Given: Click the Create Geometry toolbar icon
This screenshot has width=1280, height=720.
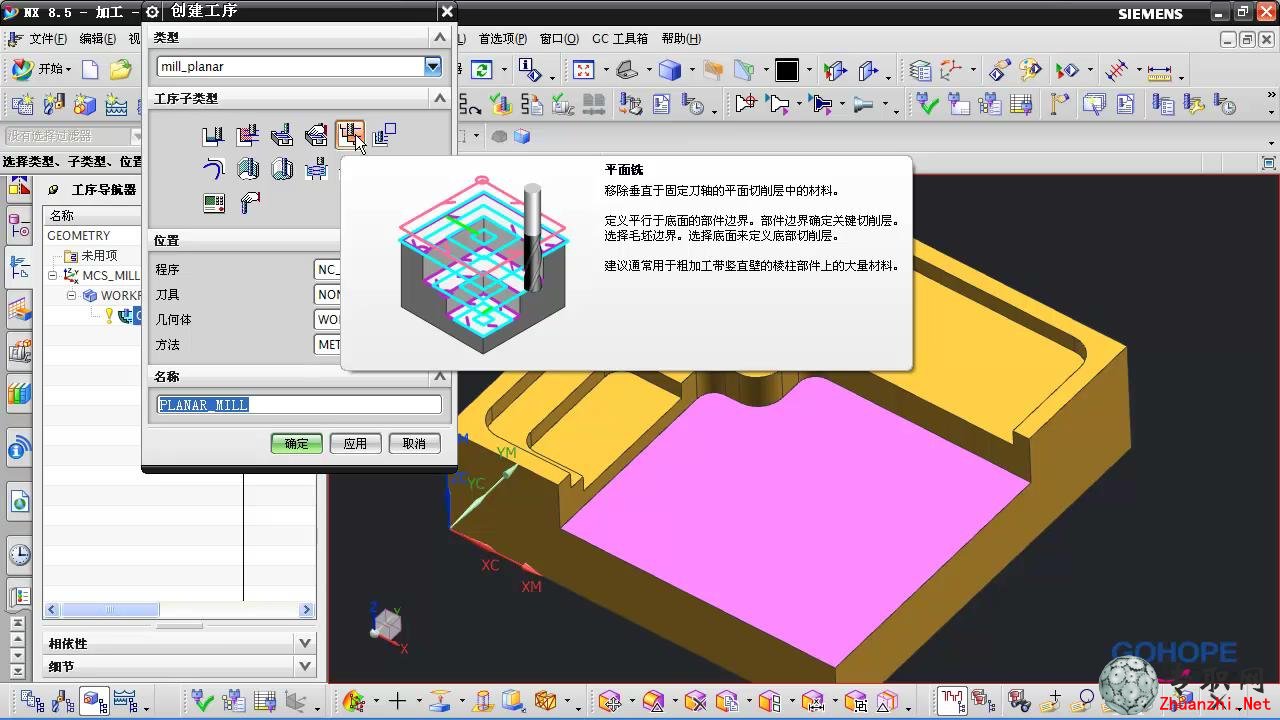Looking at the screenshot, I should [85, 103].
